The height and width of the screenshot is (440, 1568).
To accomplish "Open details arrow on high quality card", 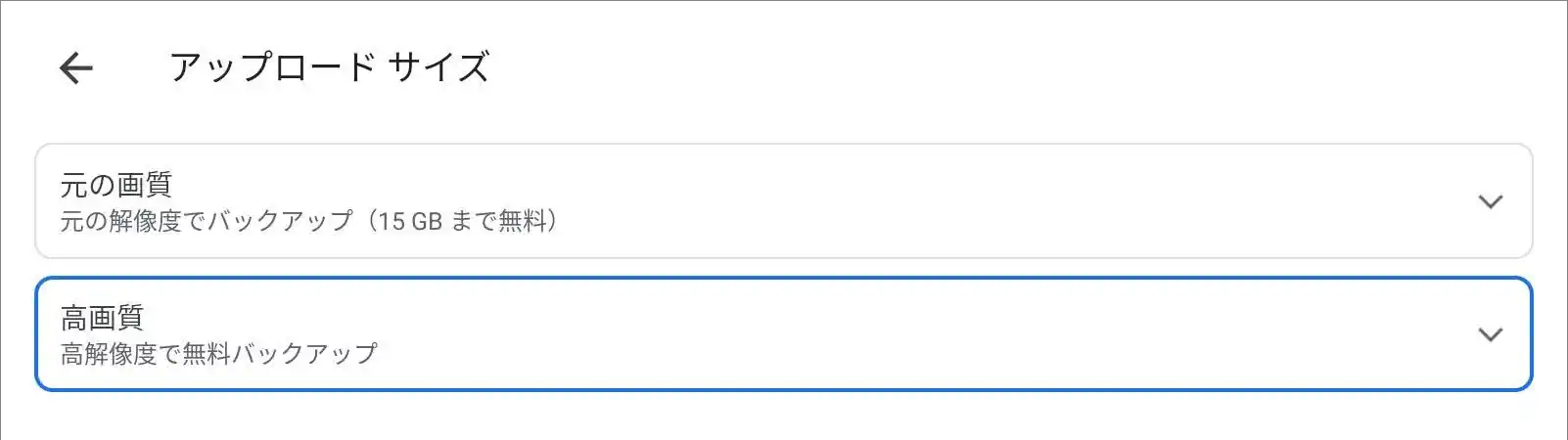I will pyautogui.click(x=1490, y=334).
